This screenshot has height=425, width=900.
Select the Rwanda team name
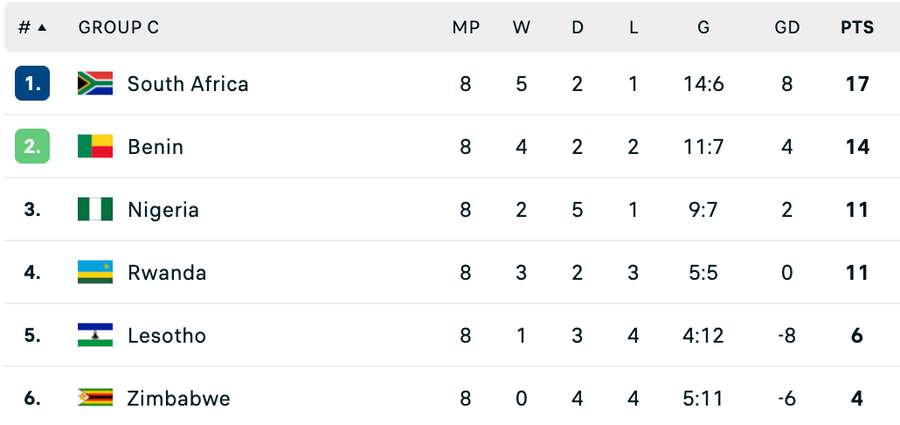[166, 273]
